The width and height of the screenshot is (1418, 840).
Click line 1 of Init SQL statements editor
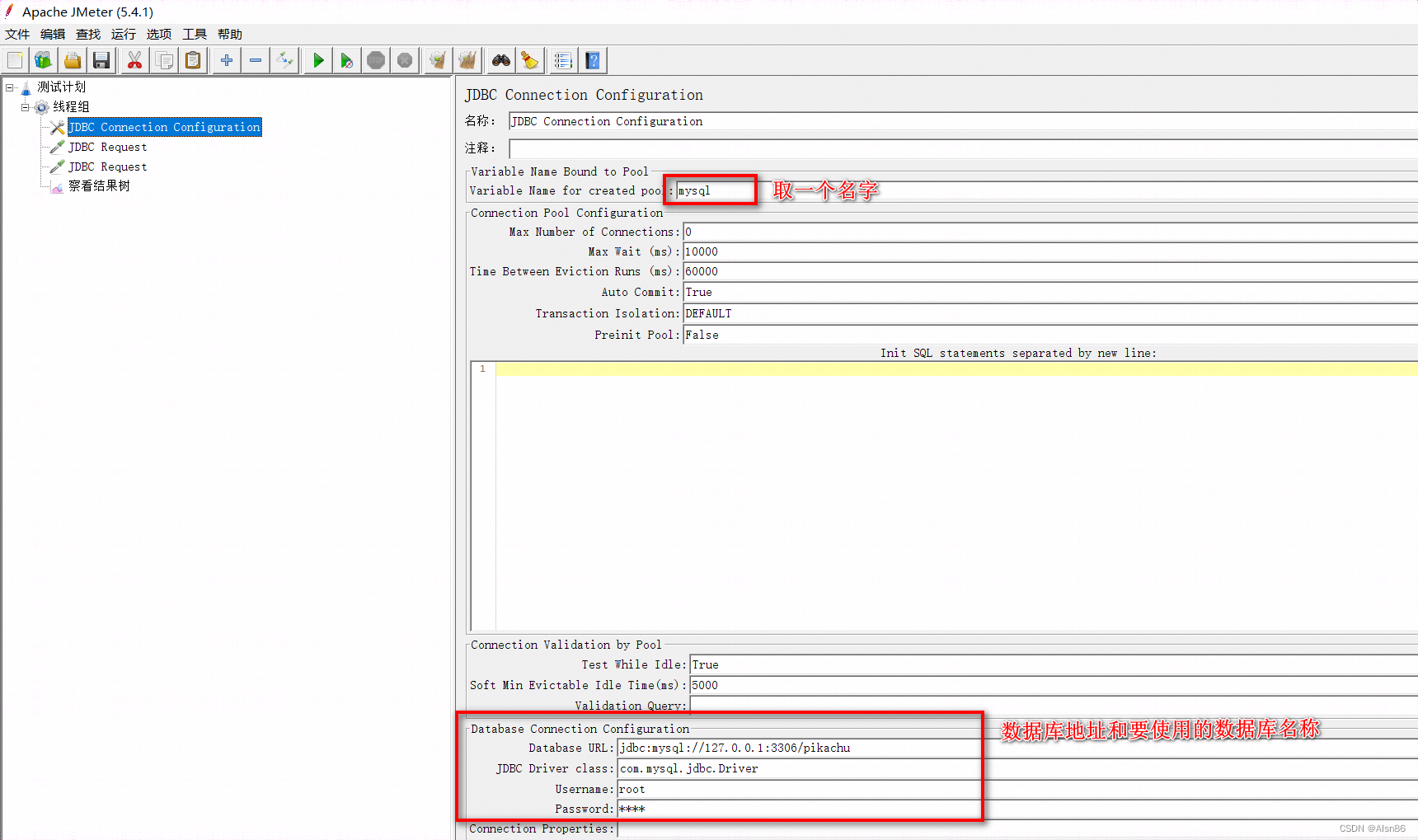(956, 368)
